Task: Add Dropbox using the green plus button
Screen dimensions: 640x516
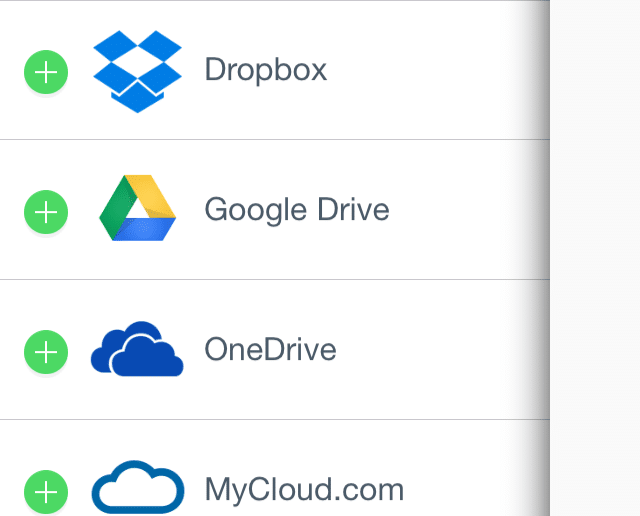Action: click(x=46, y=72)
